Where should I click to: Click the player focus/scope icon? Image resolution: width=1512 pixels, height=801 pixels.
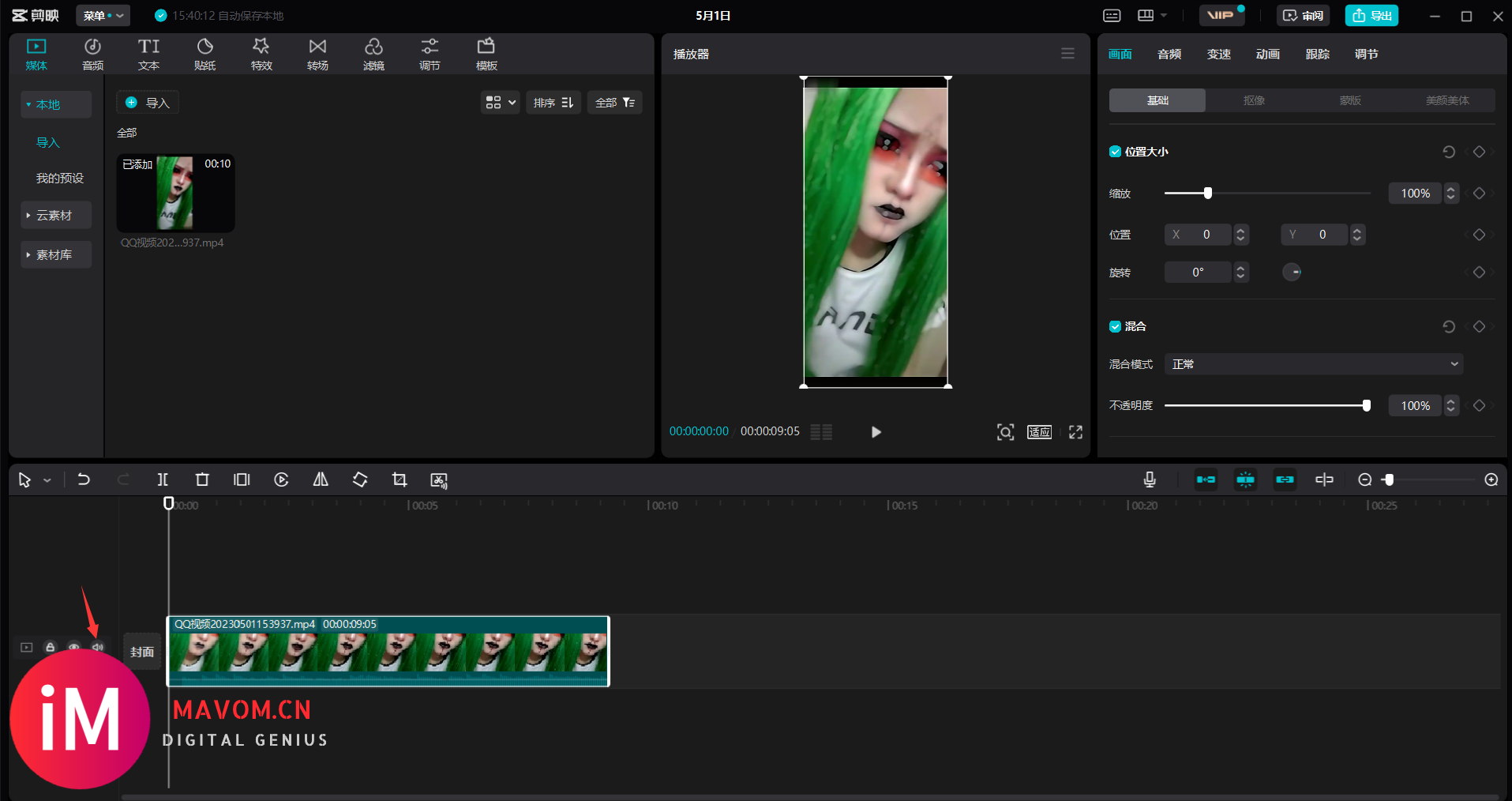[x=1005, y=432]
